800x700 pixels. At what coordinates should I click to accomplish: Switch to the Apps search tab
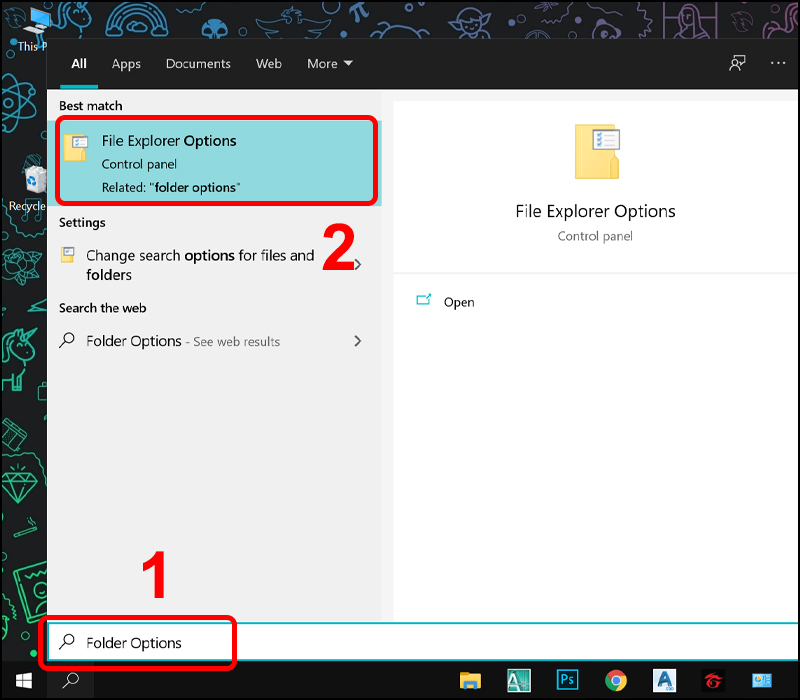click(126, 64)
